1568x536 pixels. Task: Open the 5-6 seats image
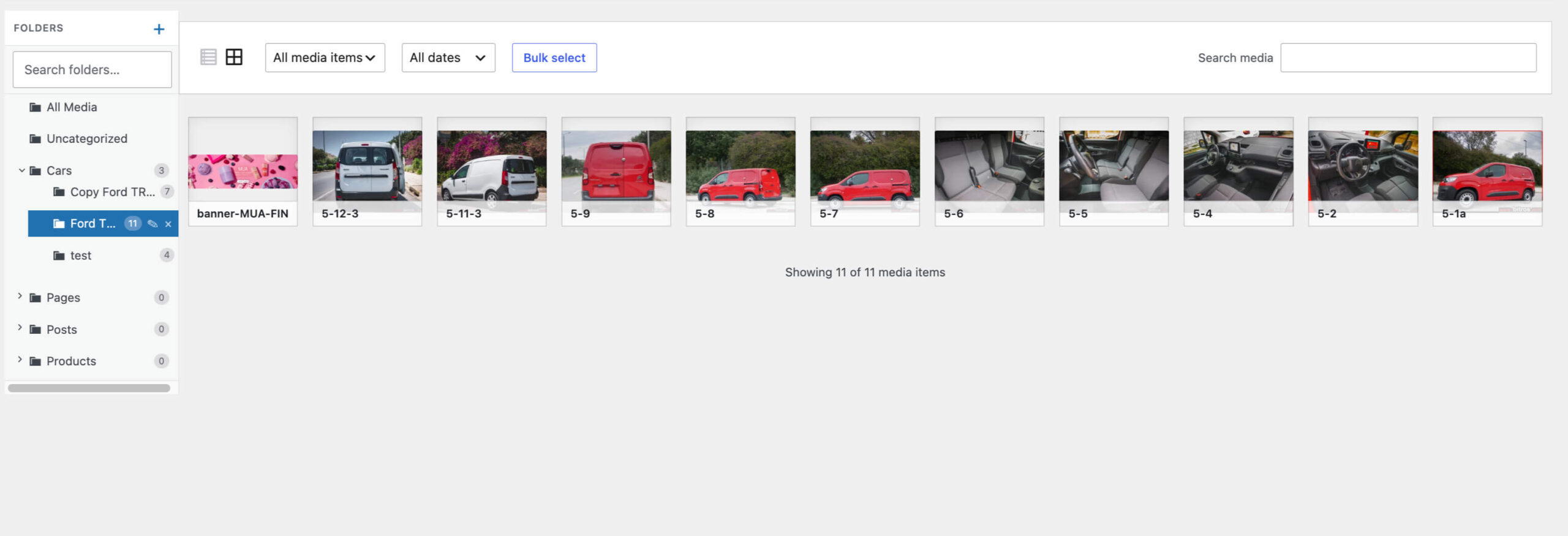pyautogui.click(x=989, y=172)
